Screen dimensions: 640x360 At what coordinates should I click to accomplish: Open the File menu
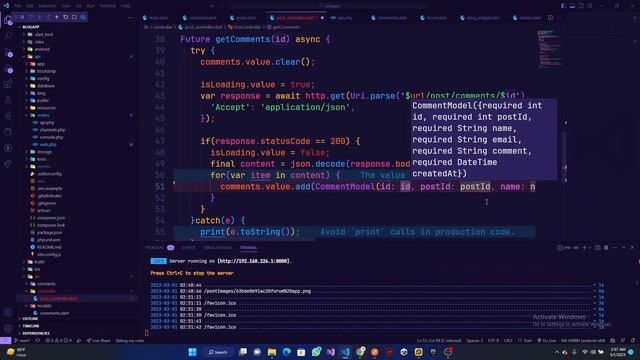pos(18,6)
